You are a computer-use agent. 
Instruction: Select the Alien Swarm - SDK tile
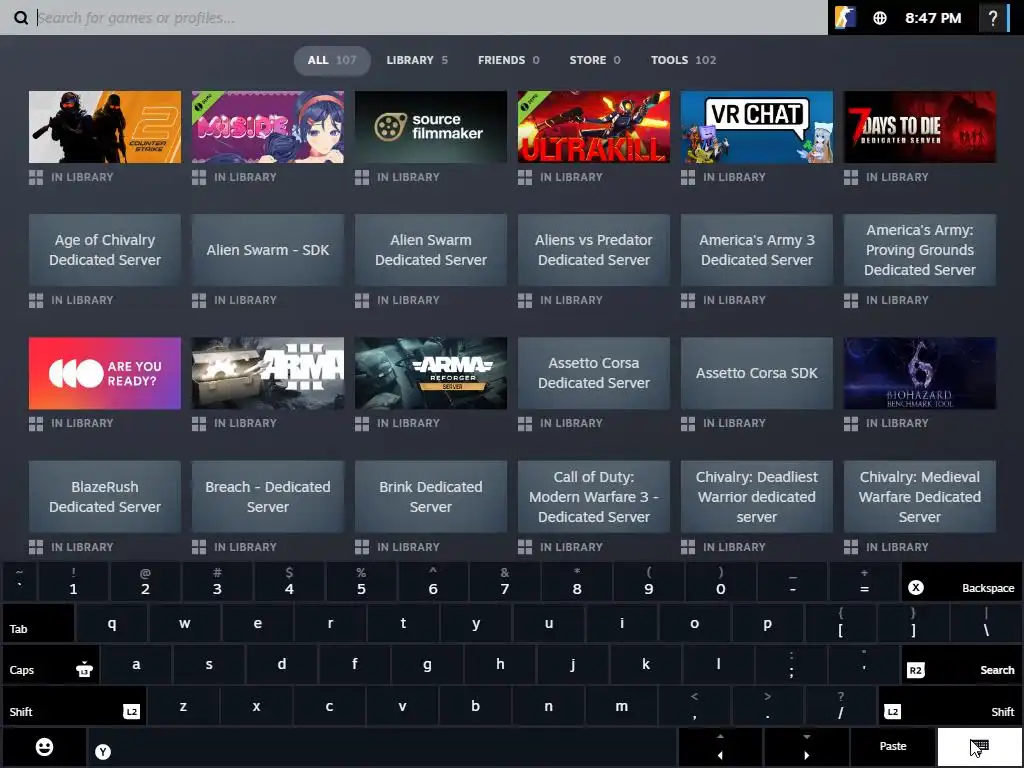coord(268,250)
